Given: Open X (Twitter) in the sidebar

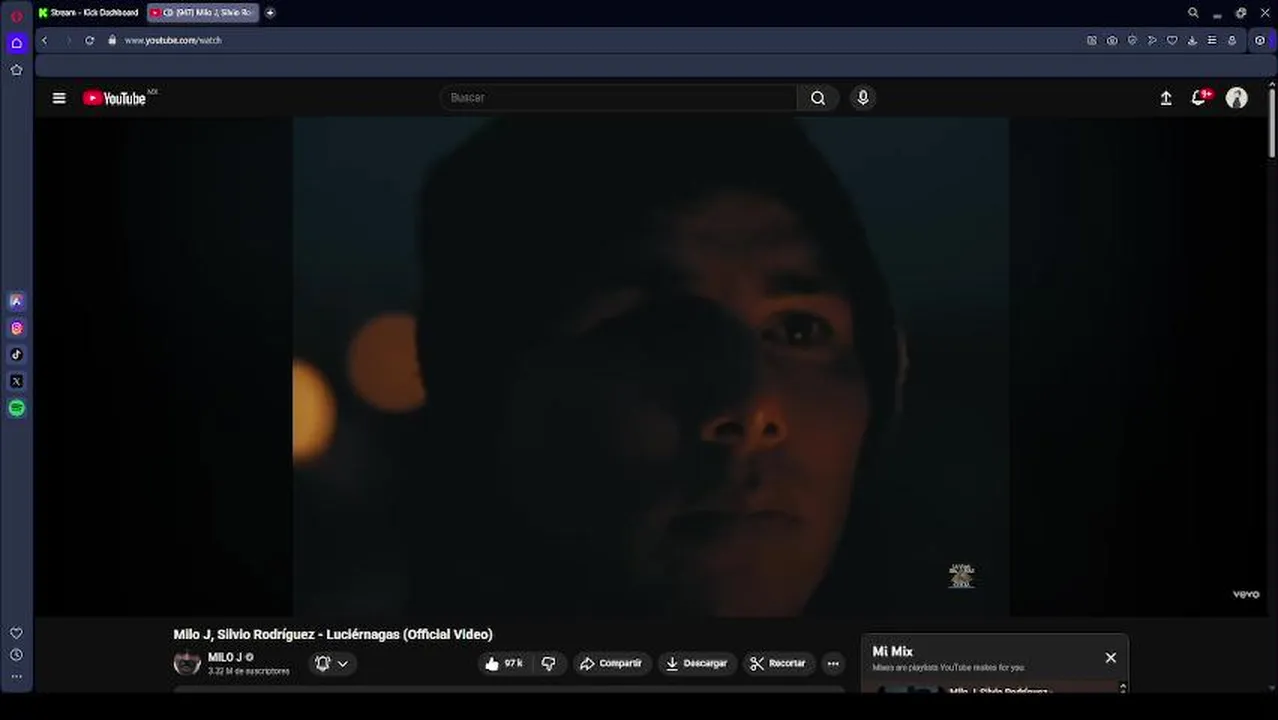Looking at the screenshot, I should pyautogui.click(x=16, y=381).
